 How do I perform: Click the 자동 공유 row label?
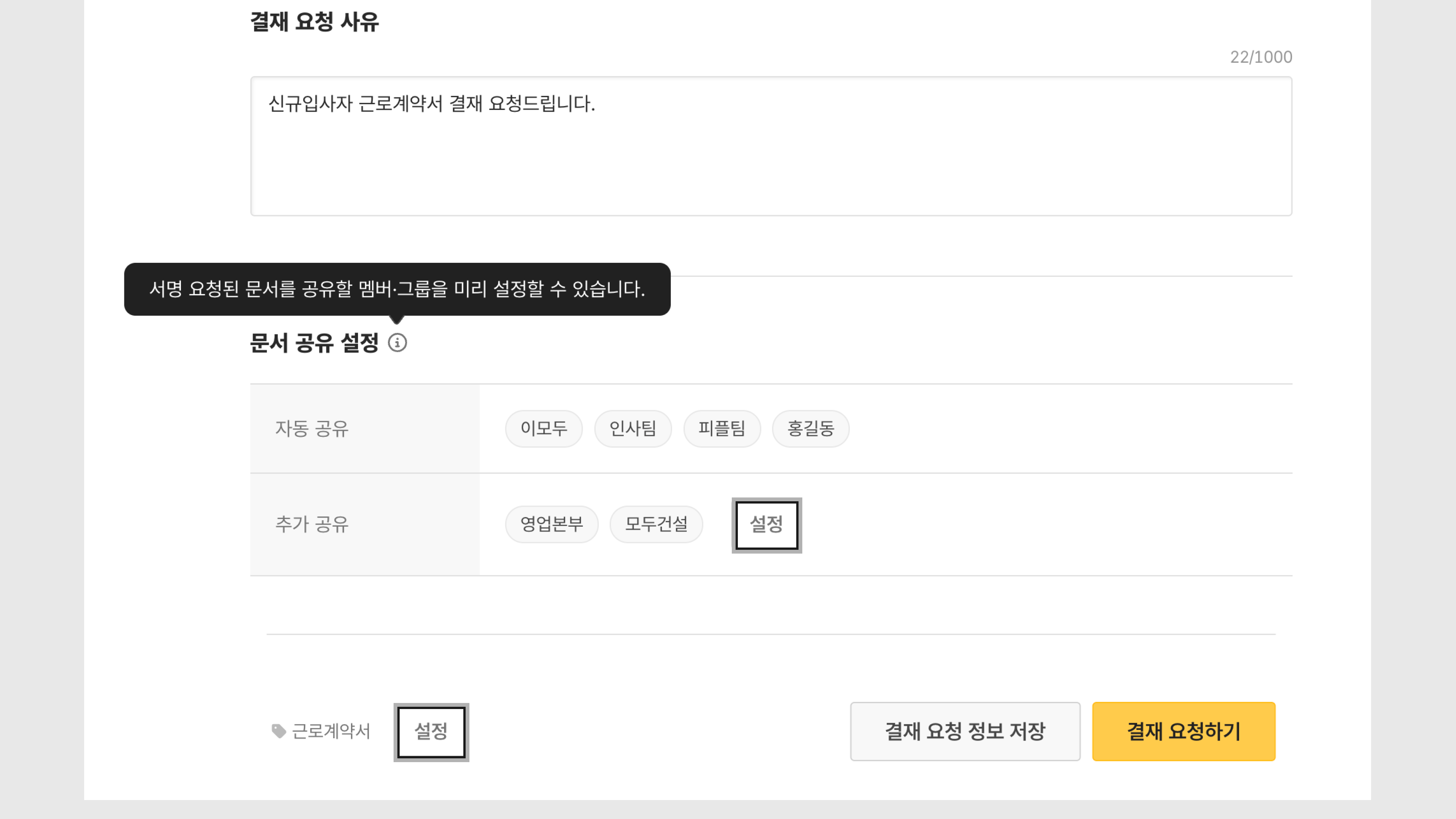(311, 428)
